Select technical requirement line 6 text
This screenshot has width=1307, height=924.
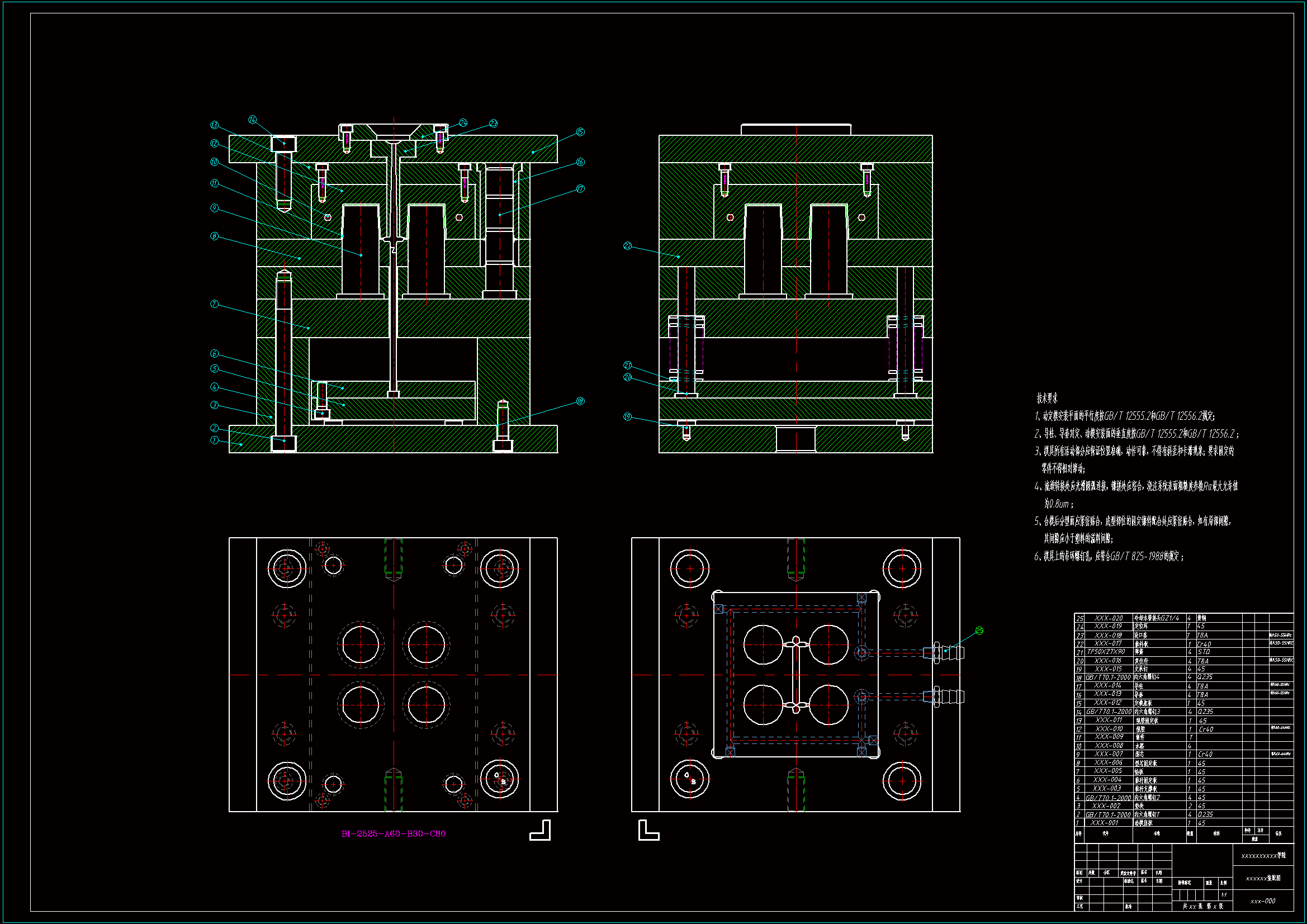tap(1109, 556)
